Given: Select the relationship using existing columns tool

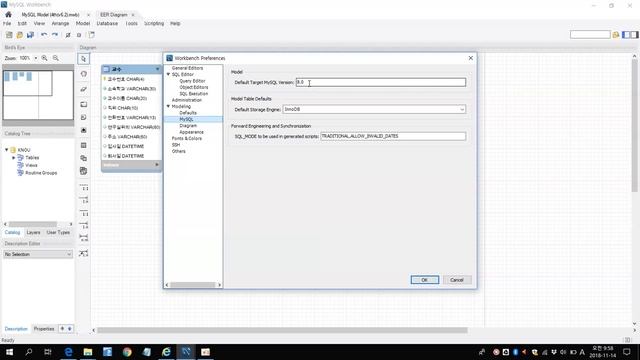Looking at the screenshot, I should pyautogui.click(x=84, y=253).
